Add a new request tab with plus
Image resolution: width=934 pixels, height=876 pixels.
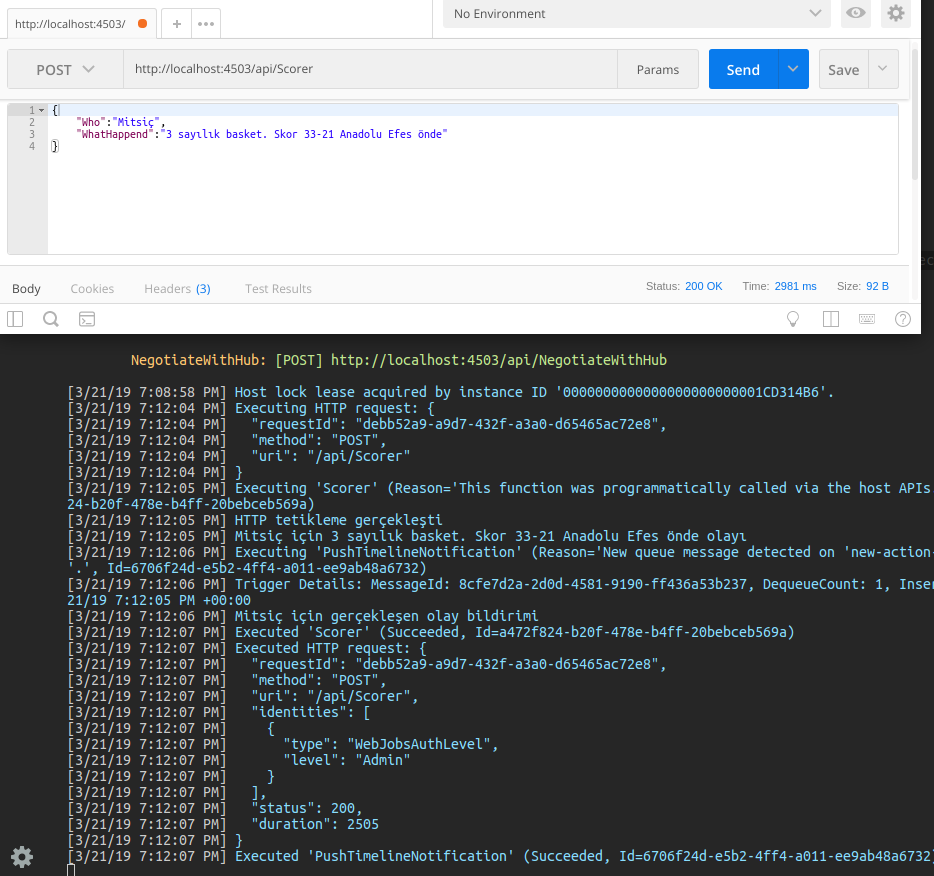click(x=176, y=23)
